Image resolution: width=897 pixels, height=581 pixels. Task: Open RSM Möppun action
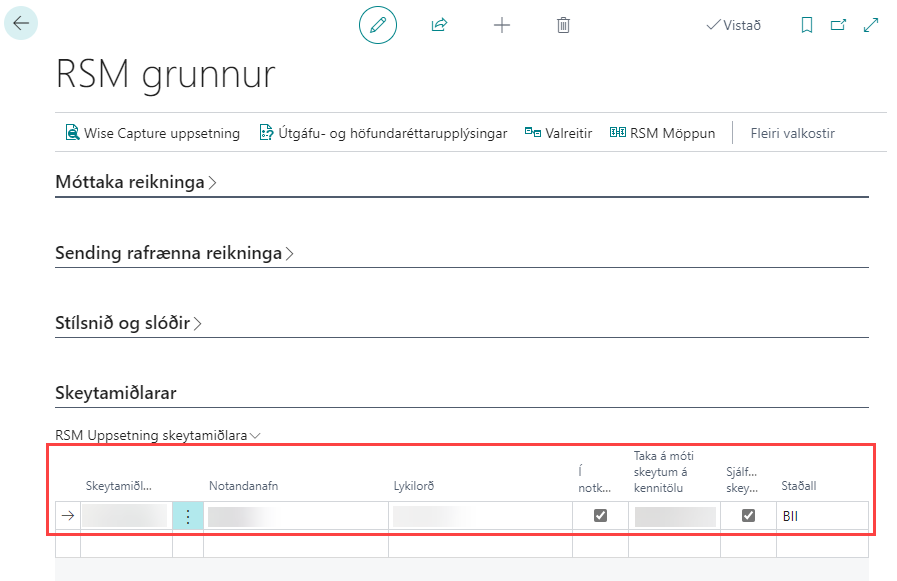[x=662, y=133]
